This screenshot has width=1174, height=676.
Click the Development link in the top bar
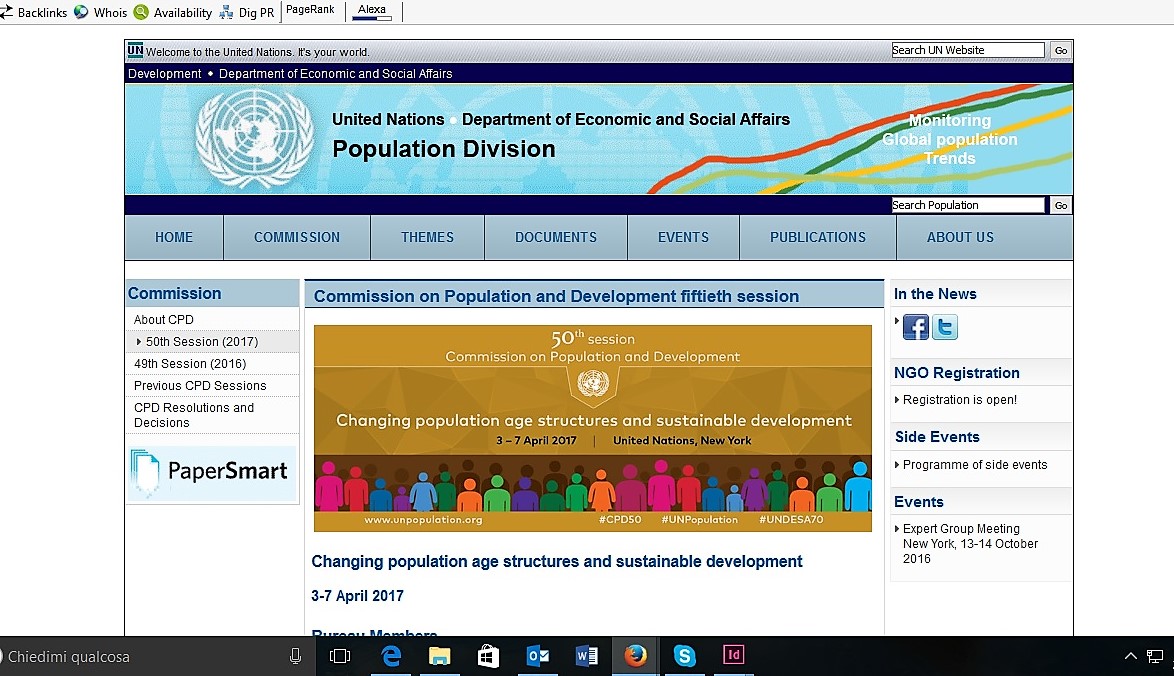pyautogui.click(x=165, y=73)
